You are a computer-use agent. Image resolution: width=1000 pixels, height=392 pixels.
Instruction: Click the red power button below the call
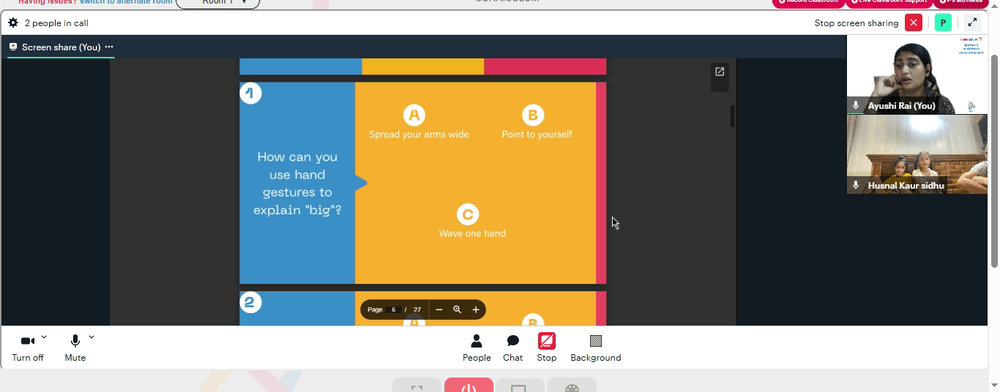(469, 385)
